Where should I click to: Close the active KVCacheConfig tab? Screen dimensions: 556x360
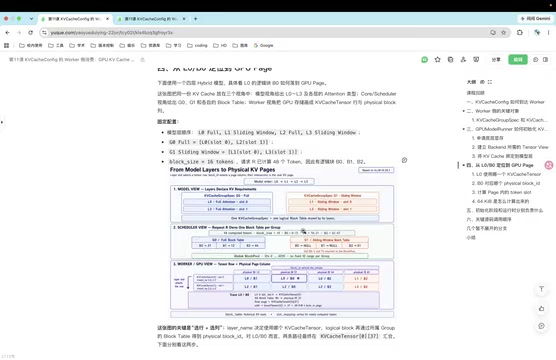click(107, 19)
